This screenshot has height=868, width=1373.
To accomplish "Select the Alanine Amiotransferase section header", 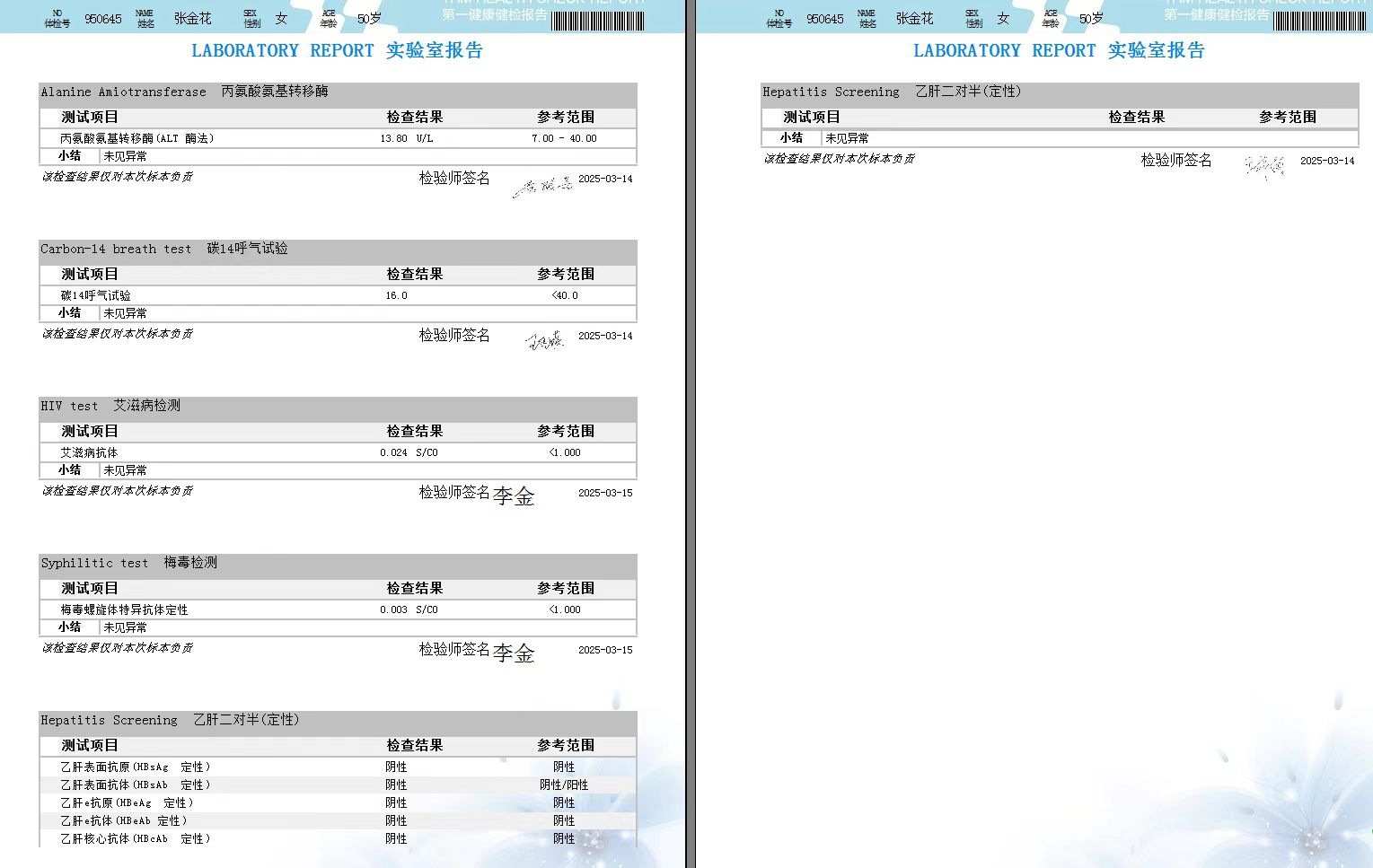I will [184, 92].
